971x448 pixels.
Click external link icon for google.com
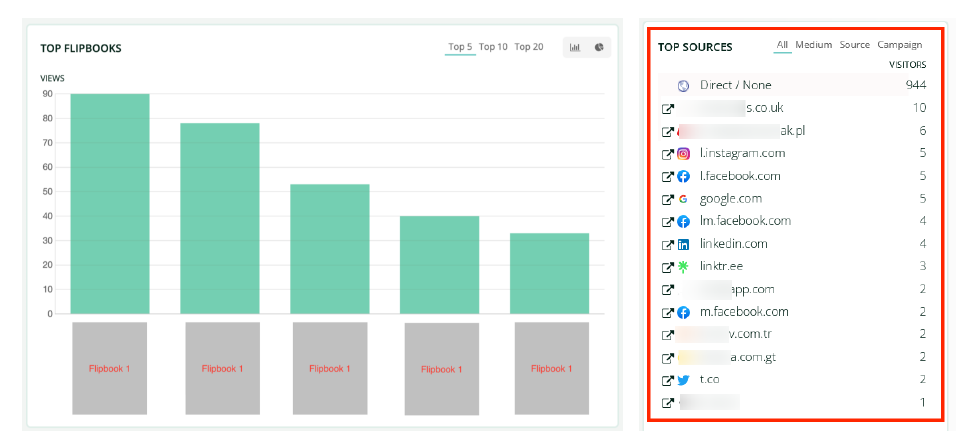tap(668, 199)
